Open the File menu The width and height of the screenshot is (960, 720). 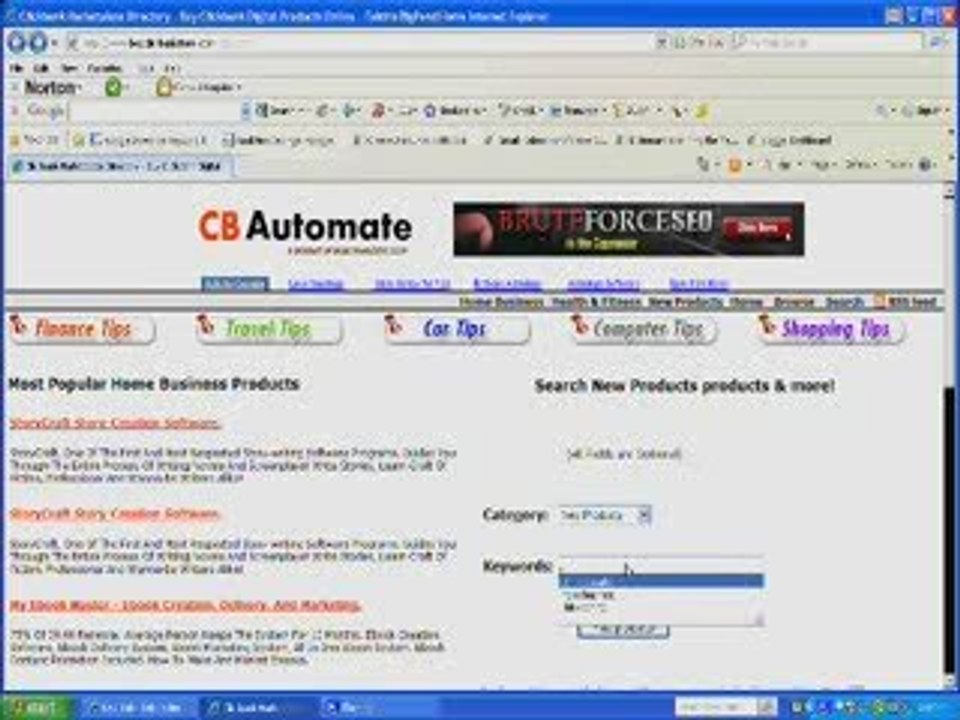pyautogui.click(x=17, y=68)
